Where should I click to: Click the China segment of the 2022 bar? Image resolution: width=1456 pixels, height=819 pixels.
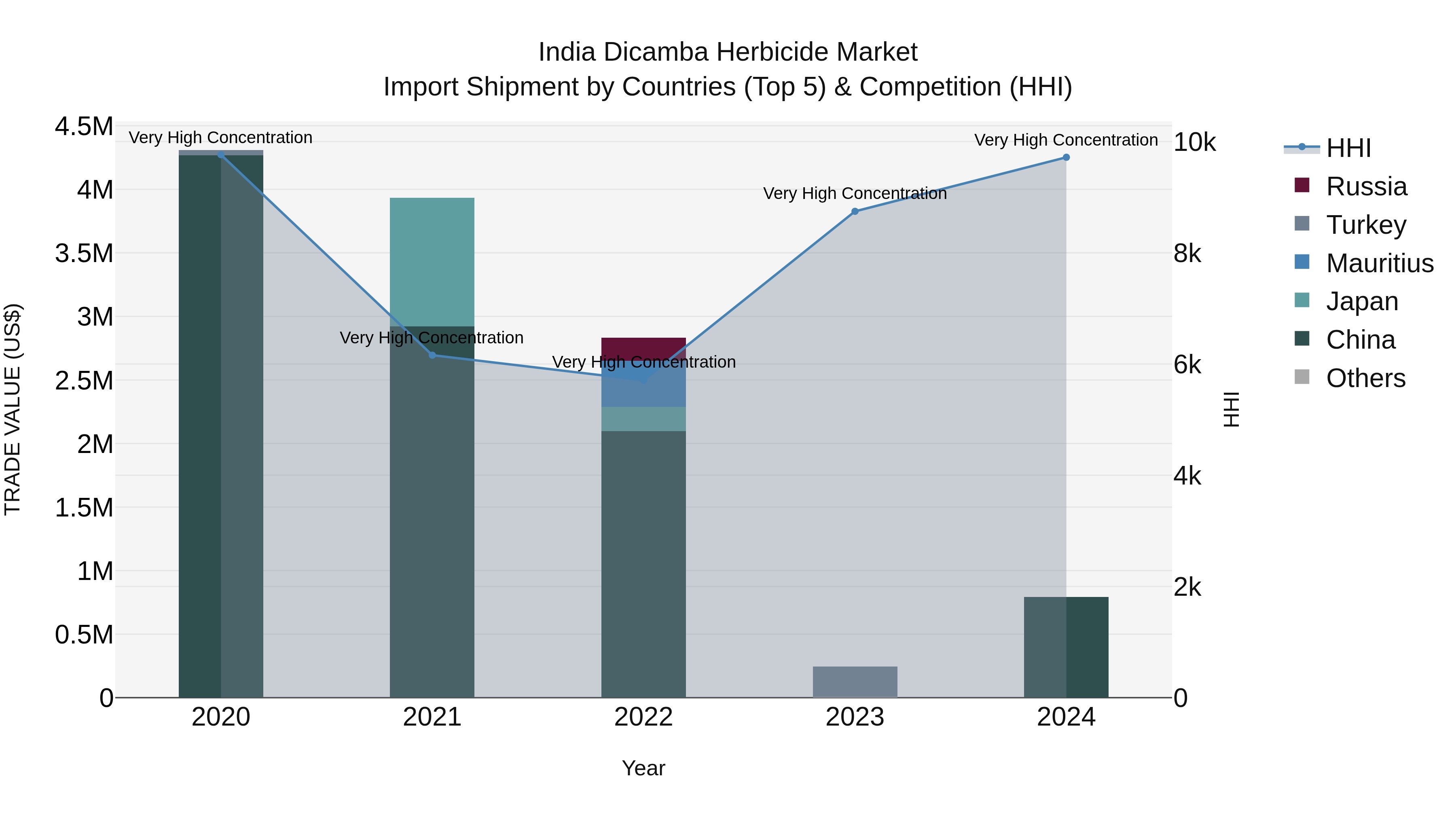click(644, 565)
